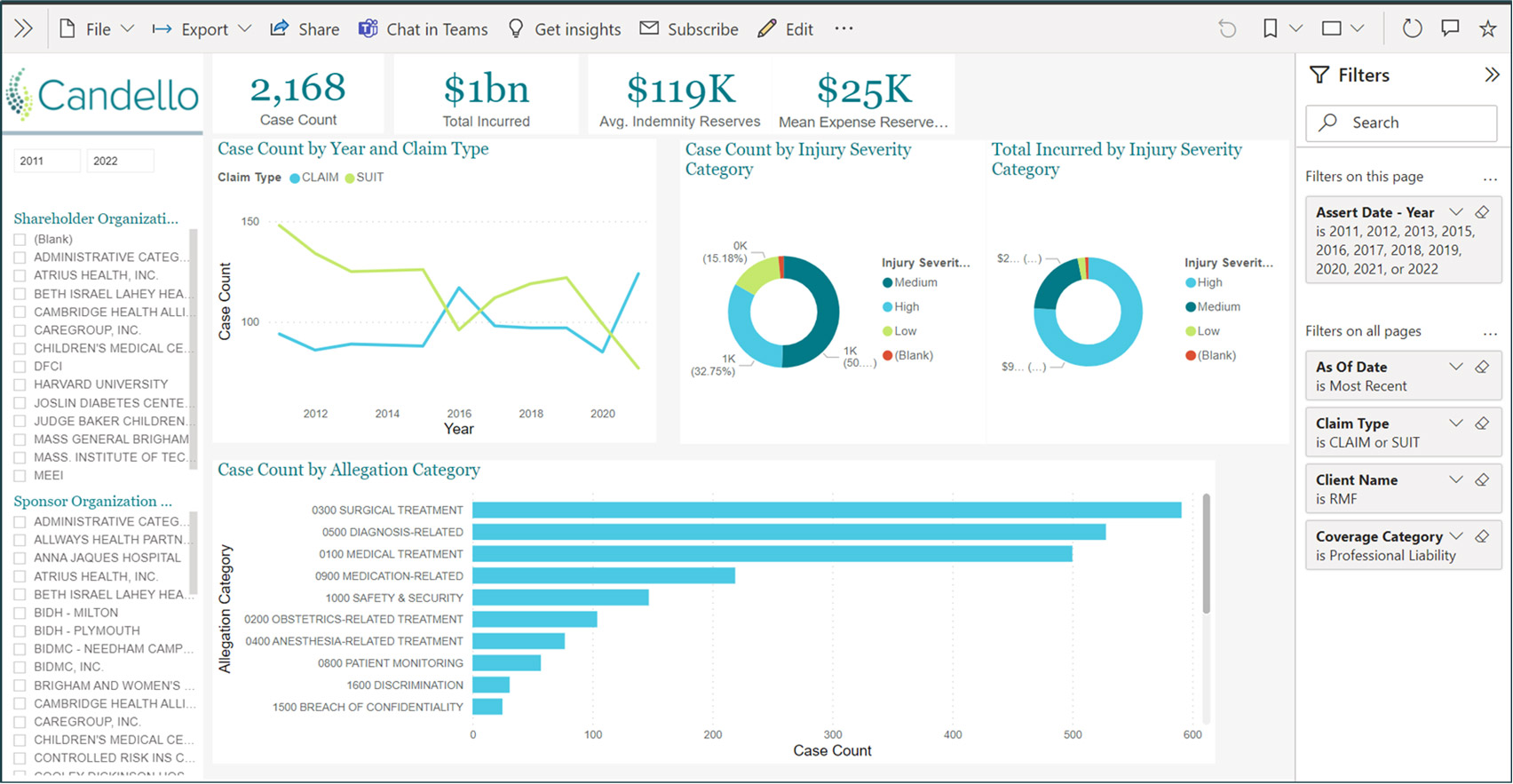Open the comments speech bubble icon
The width and height of the screenshot is (1513, 784).
click(x=1450, y=29)
